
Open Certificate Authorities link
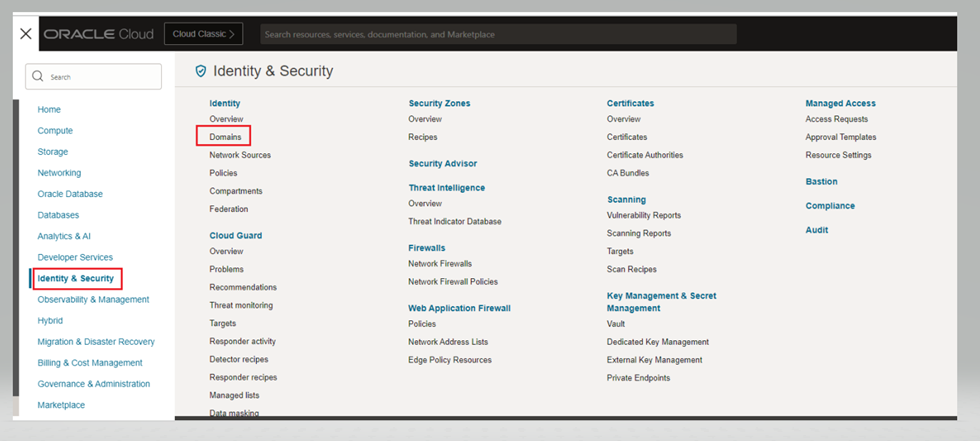[x=645, y=155]
